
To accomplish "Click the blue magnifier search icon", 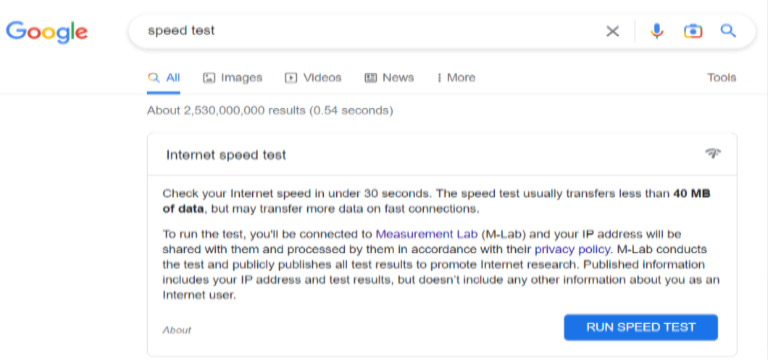I will click(728, 31).
